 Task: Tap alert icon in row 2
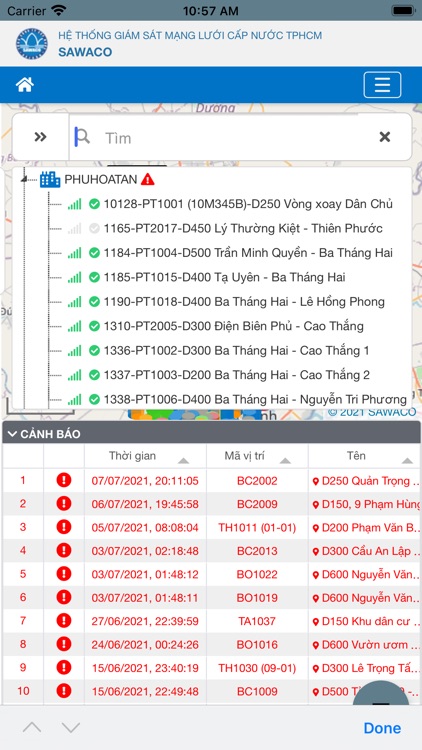pyautogui.click(x=64, y=504)
